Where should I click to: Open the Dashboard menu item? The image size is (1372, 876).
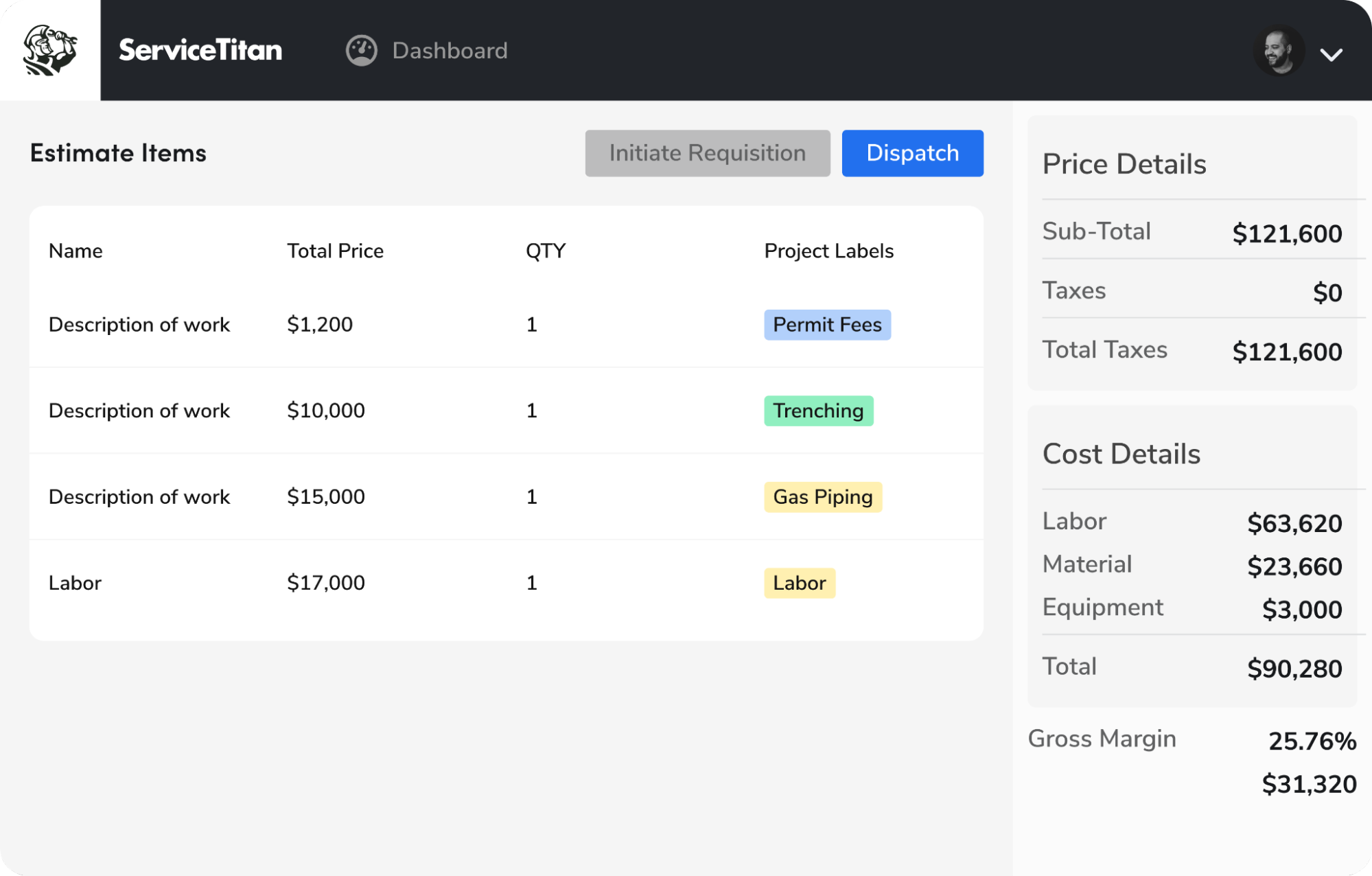tap(450, 51)
